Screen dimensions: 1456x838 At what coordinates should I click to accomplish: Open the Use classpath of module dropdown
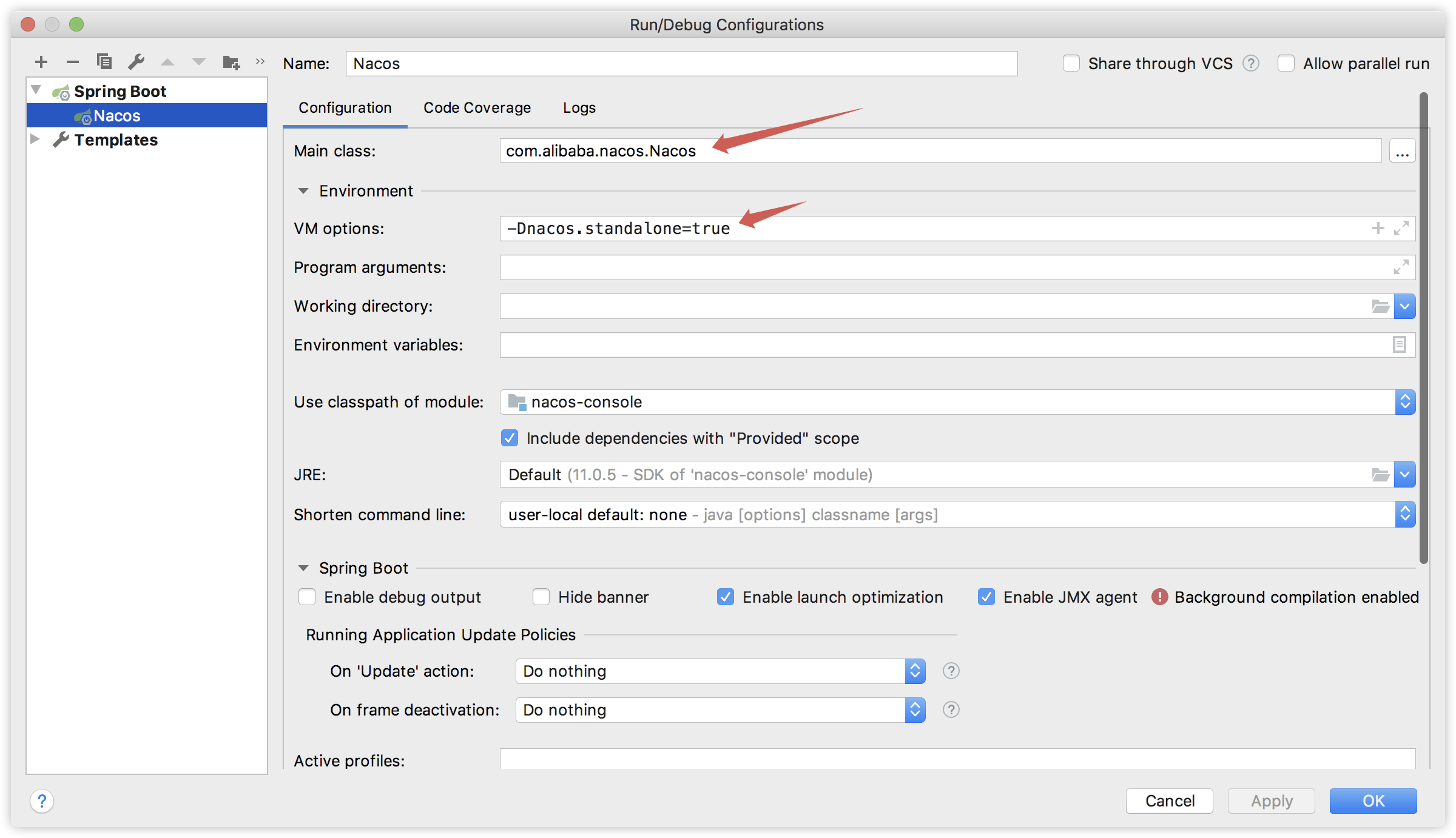[x=1404, y=402]
